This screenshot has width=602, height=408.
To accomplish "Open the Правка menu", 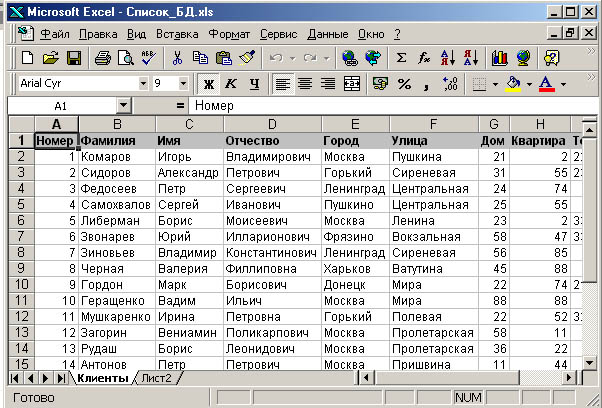I will click(x=98, y=34).
